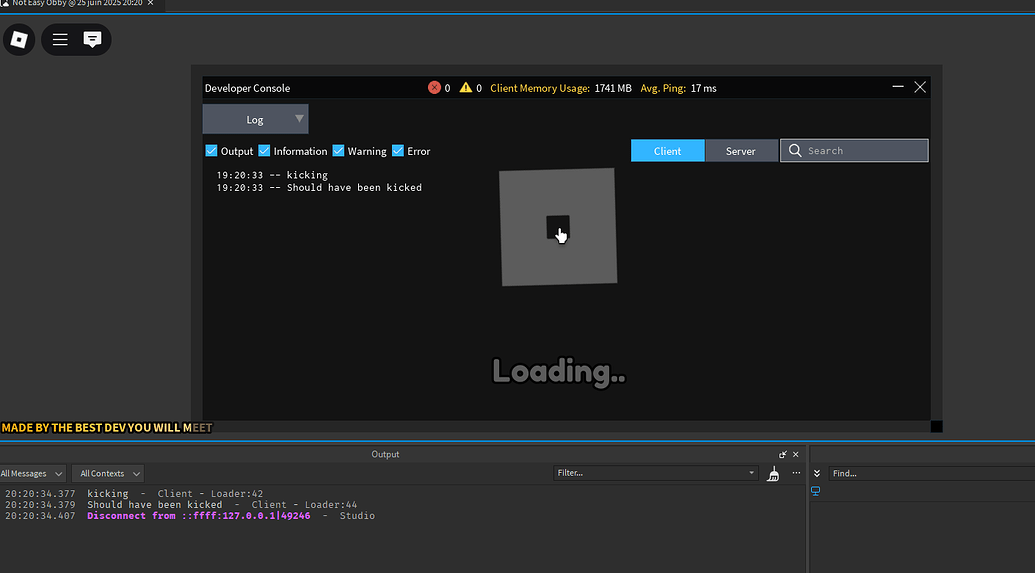Click the Find input field

coord(931,473)
